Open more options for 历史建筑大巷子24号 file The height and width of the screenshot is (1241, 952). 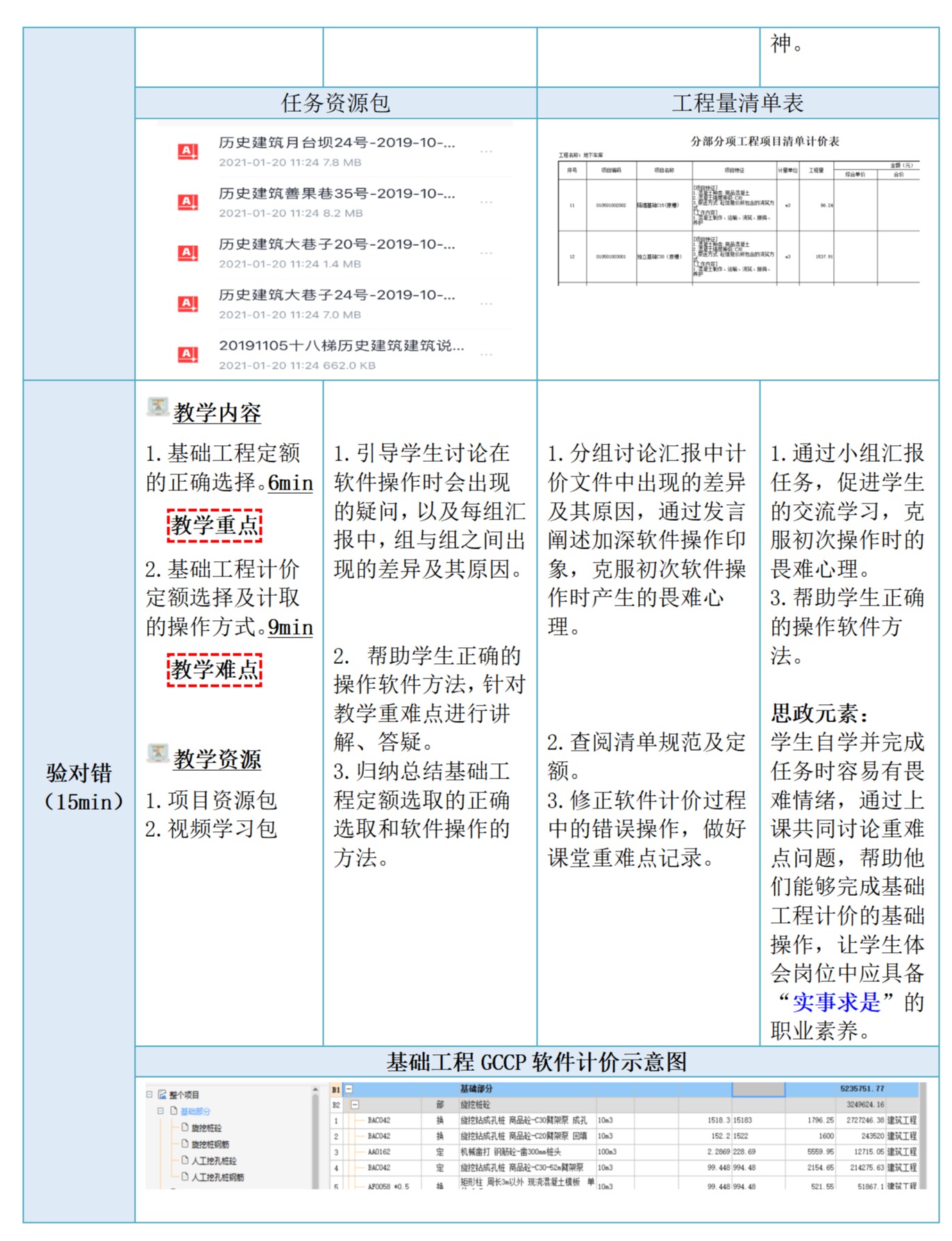click(x=486, y=303)
